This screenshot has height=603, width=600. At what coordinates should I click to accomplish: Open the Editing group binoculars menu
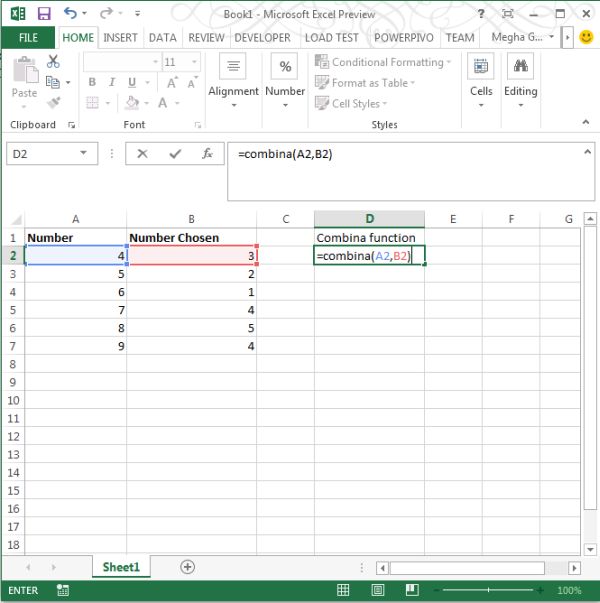(x=520, y=81)
